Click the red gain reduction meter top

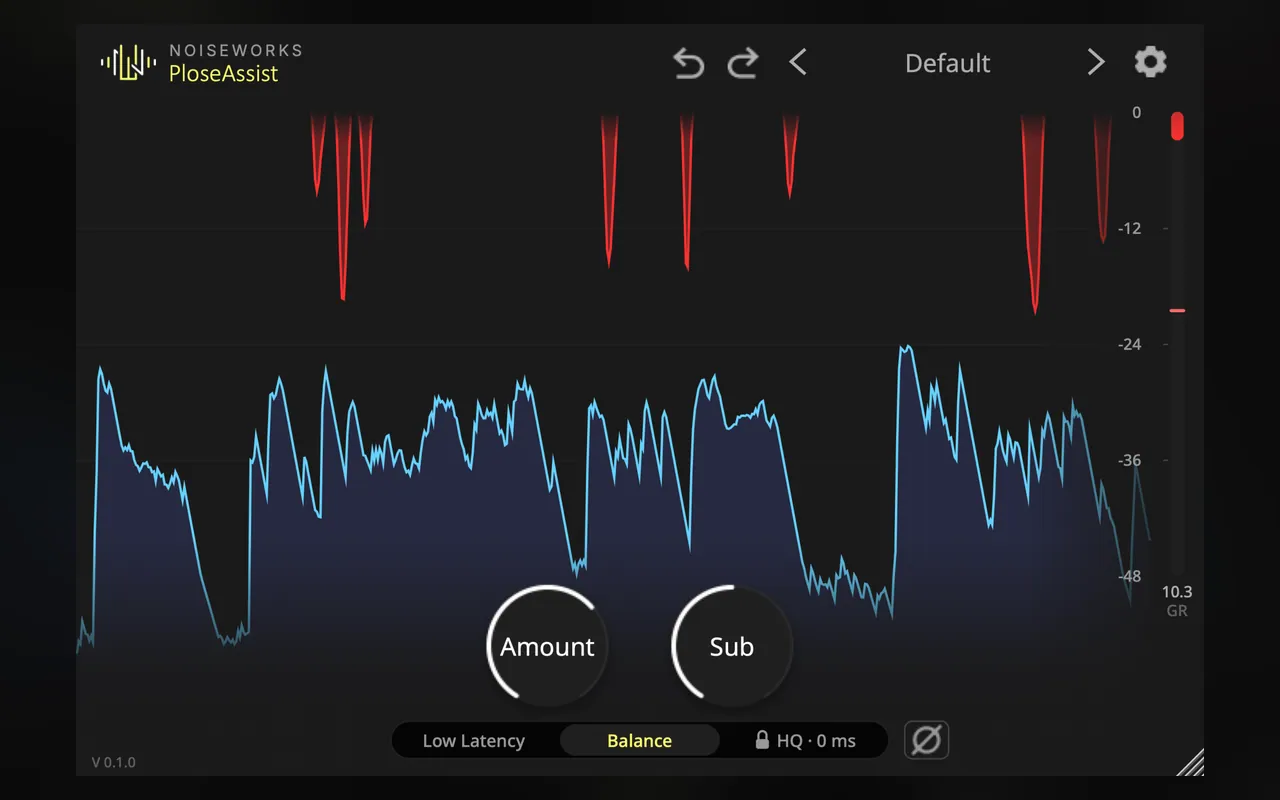pyautogui.click(x=1177, y=126)
